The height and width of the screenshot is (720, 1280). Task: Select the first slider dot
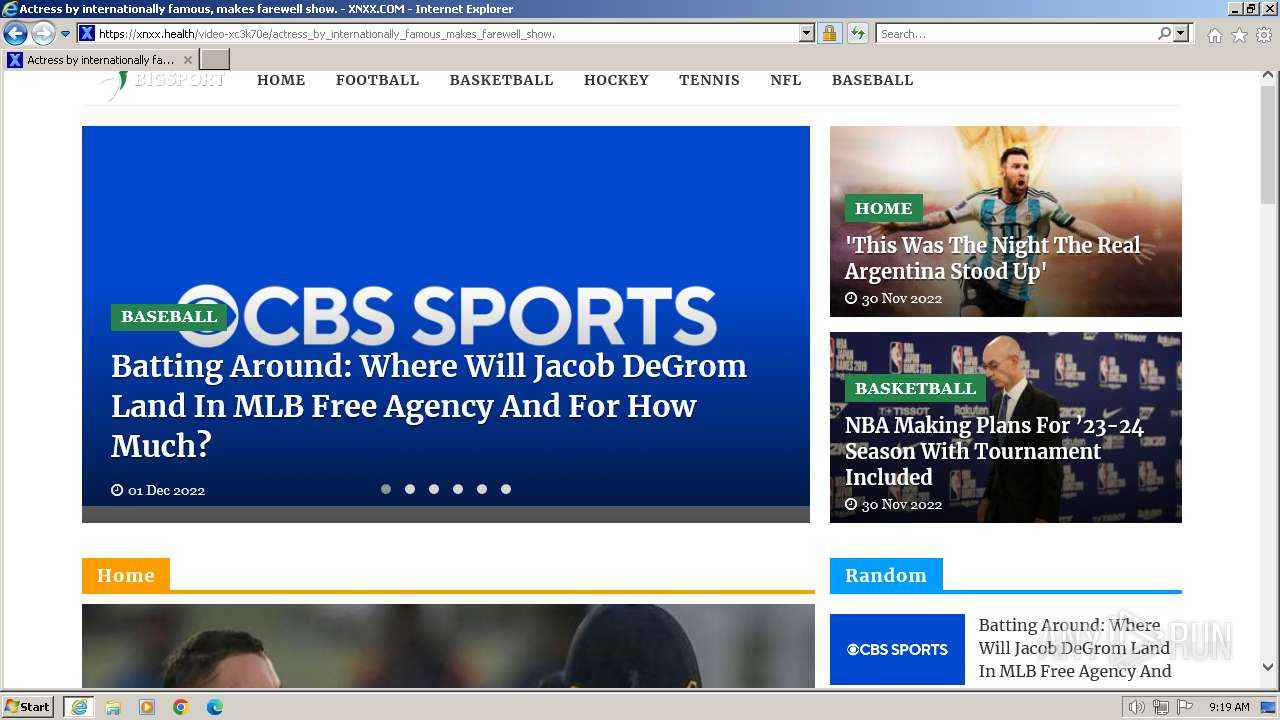click(x=386, y=489)
